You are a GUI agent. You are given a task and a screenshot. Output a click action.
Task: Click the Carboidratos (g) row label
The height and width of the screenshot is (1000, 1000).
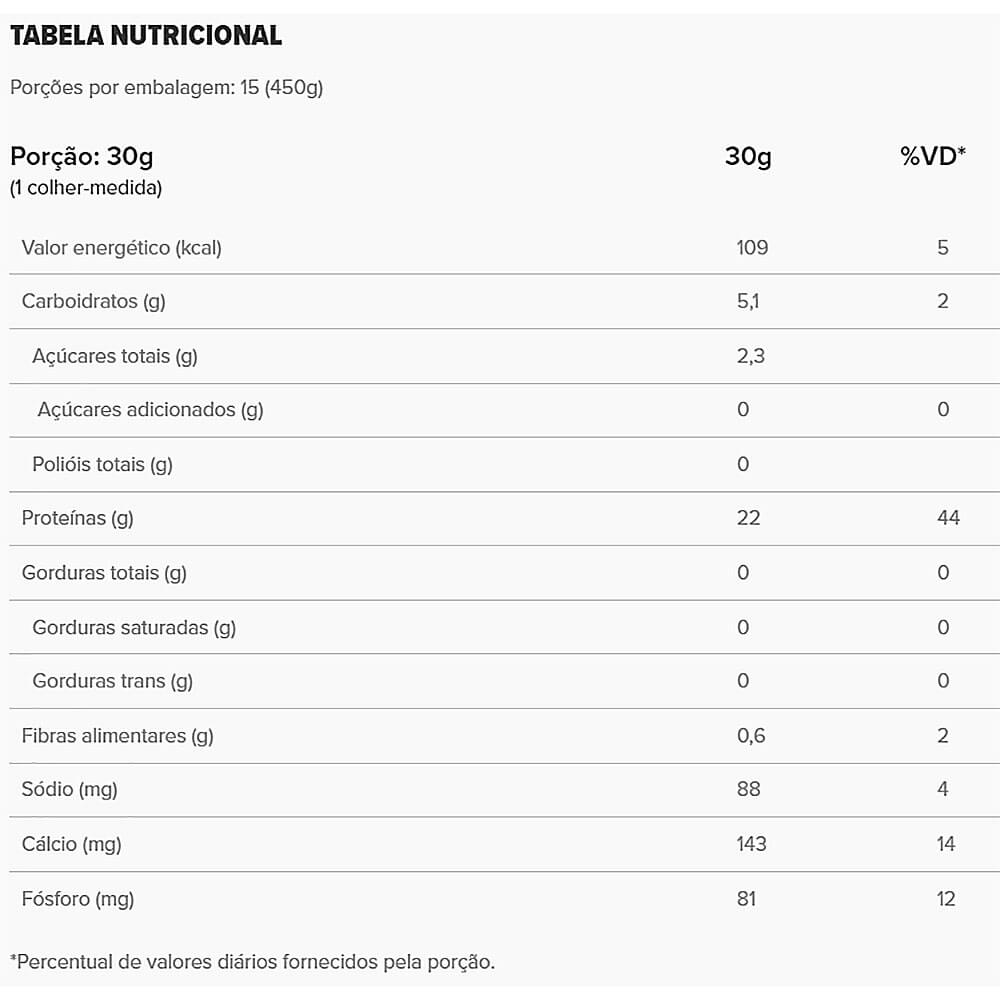coord(94,301)
